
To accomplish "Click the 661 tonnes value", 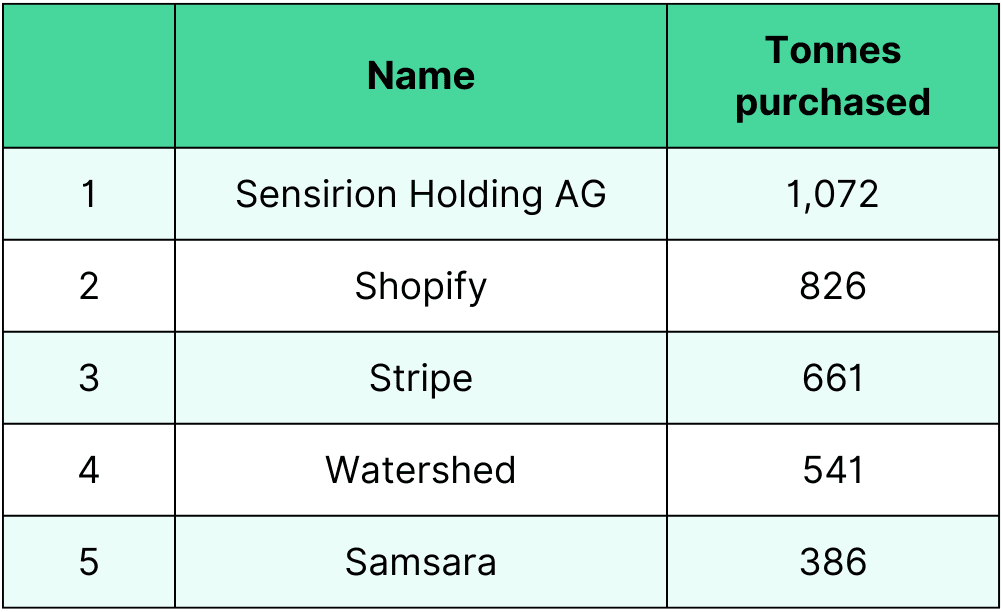I will 833,378.
